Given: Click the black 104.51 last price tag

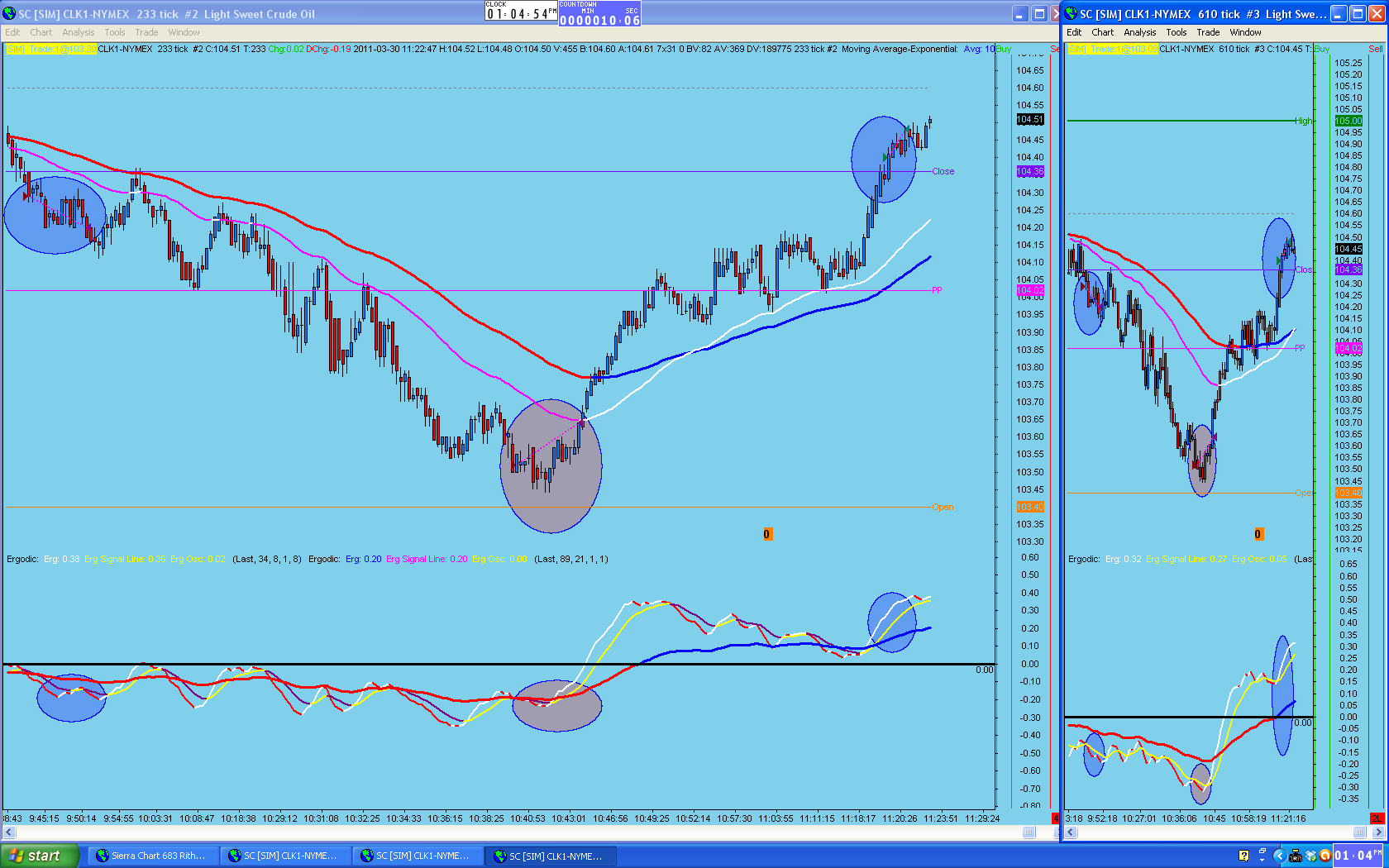Looking at the screenshot, I should 1030,119.
